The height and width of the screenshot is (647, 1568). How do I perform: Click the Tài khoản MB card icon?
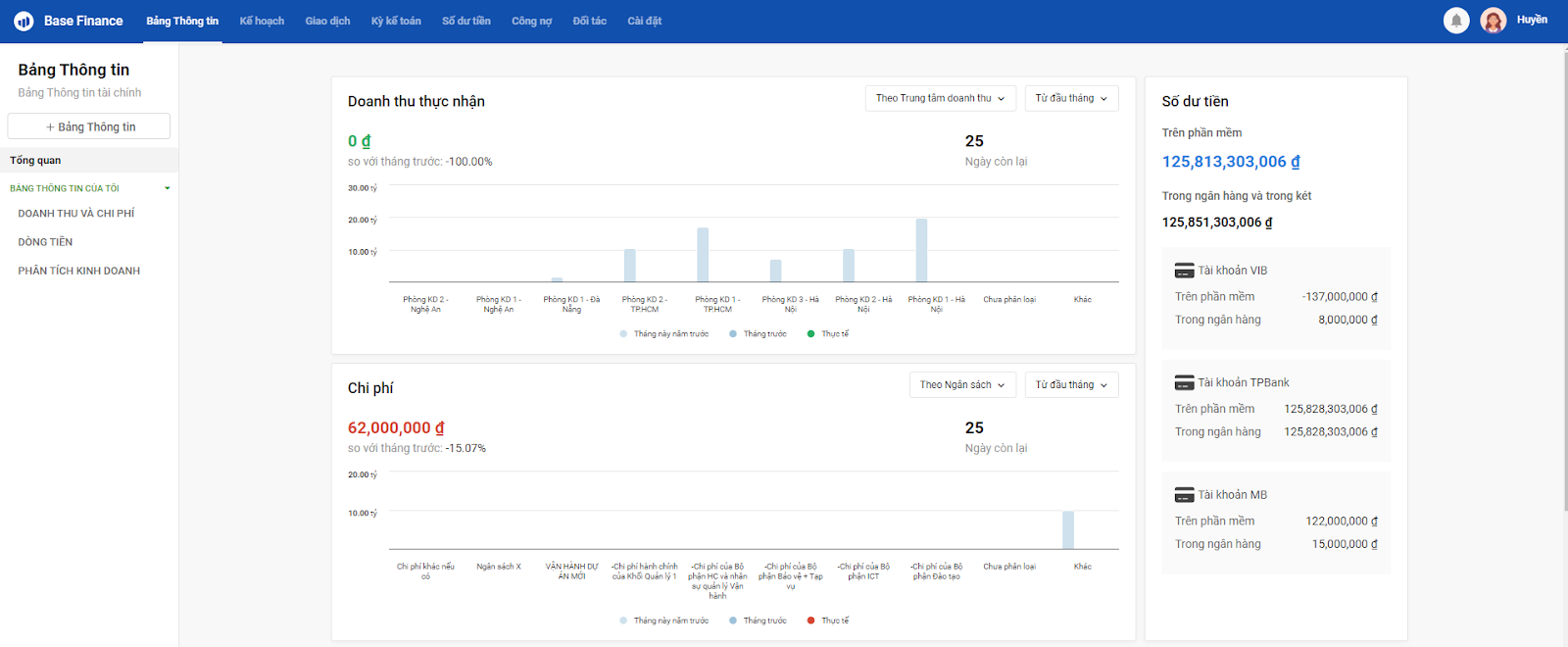click(1184, 495)
